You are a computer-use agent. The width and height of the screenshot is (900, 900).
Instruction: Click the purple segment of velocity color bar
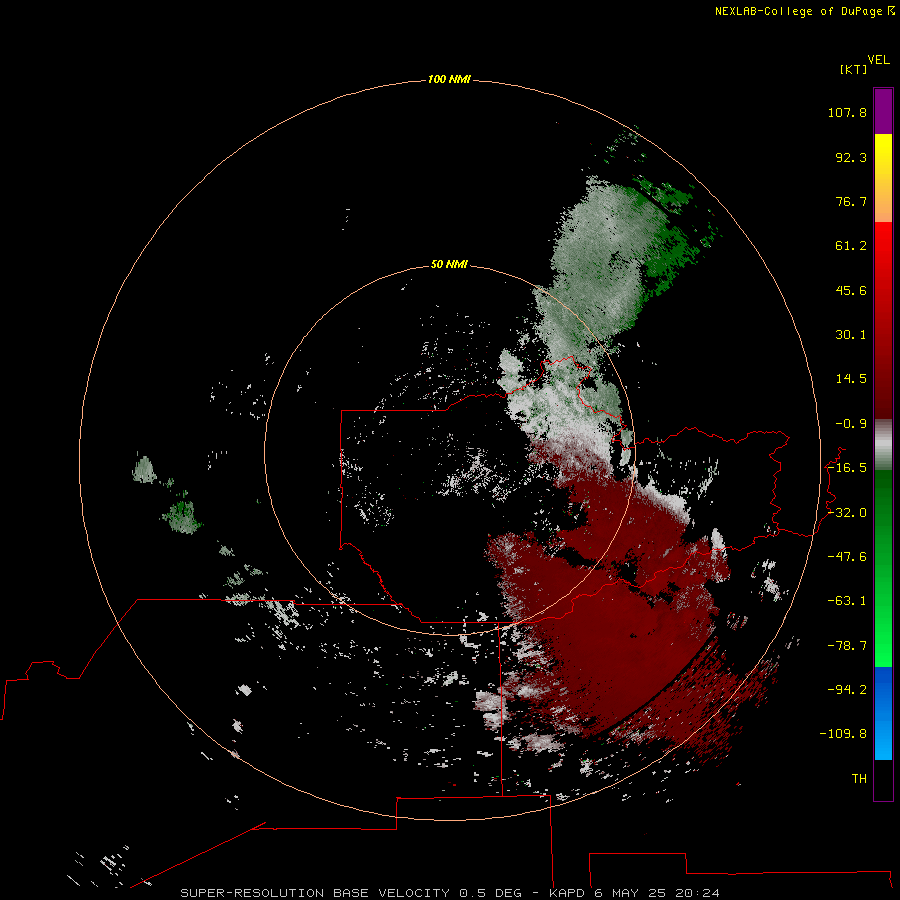pyautogui.click(x=883, y=111)
